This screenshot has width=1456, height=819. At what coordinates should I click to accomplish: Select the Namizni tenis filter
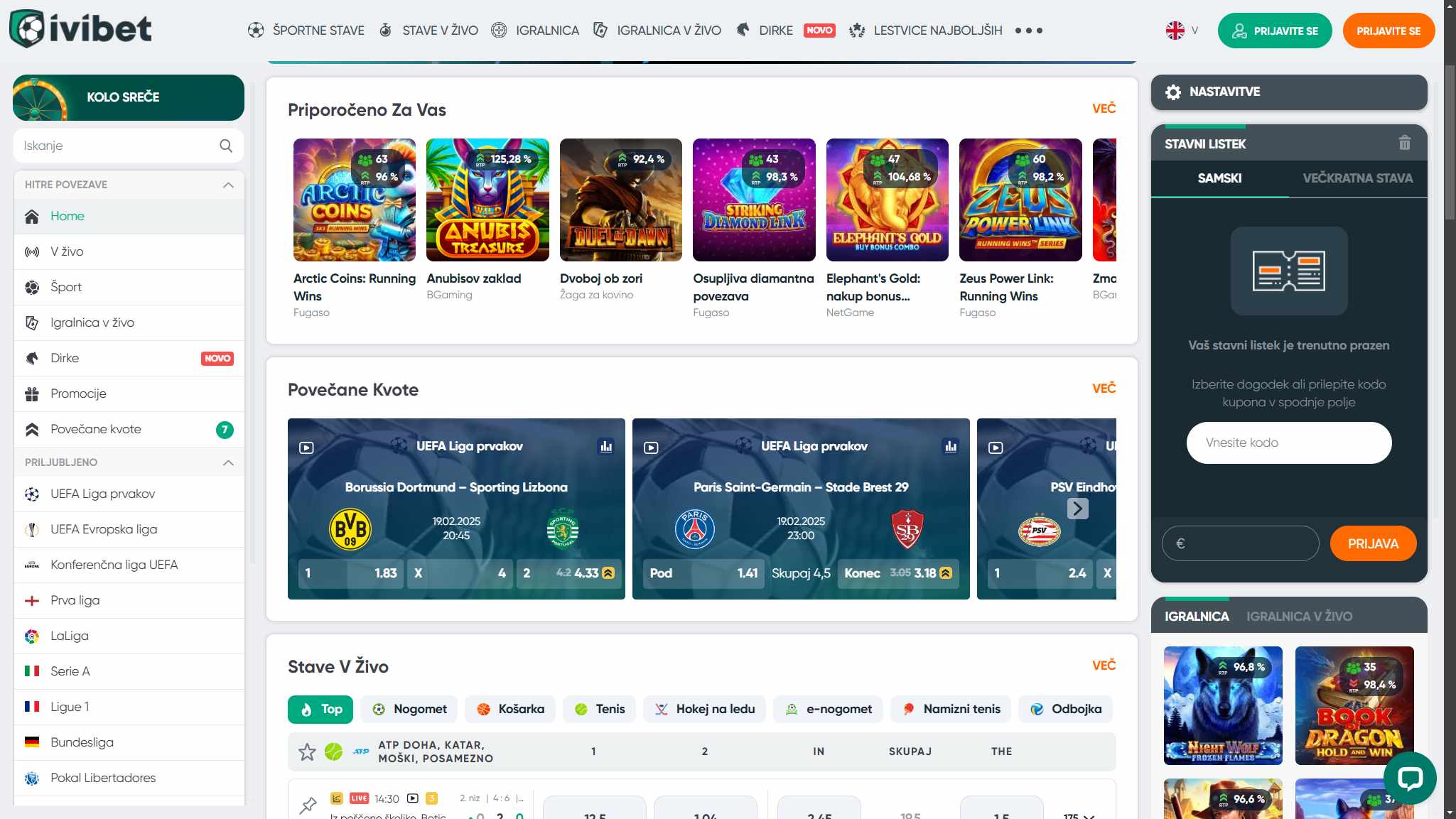coord(951,710)
